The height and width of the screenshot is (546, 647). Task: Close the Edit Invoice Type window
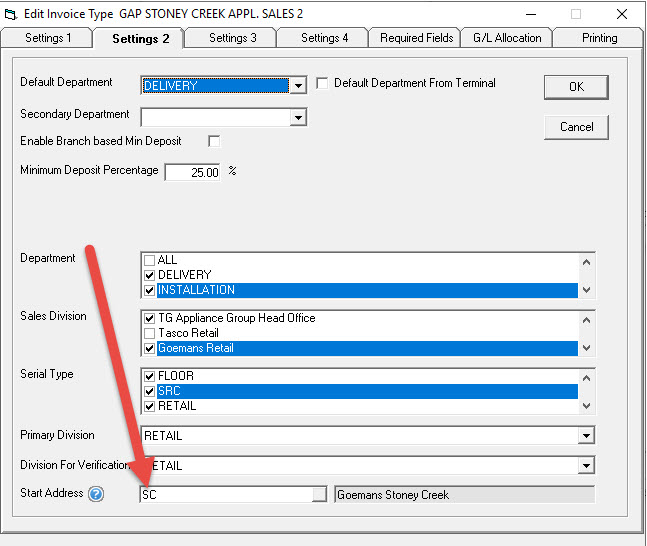[x=621, y=14]
